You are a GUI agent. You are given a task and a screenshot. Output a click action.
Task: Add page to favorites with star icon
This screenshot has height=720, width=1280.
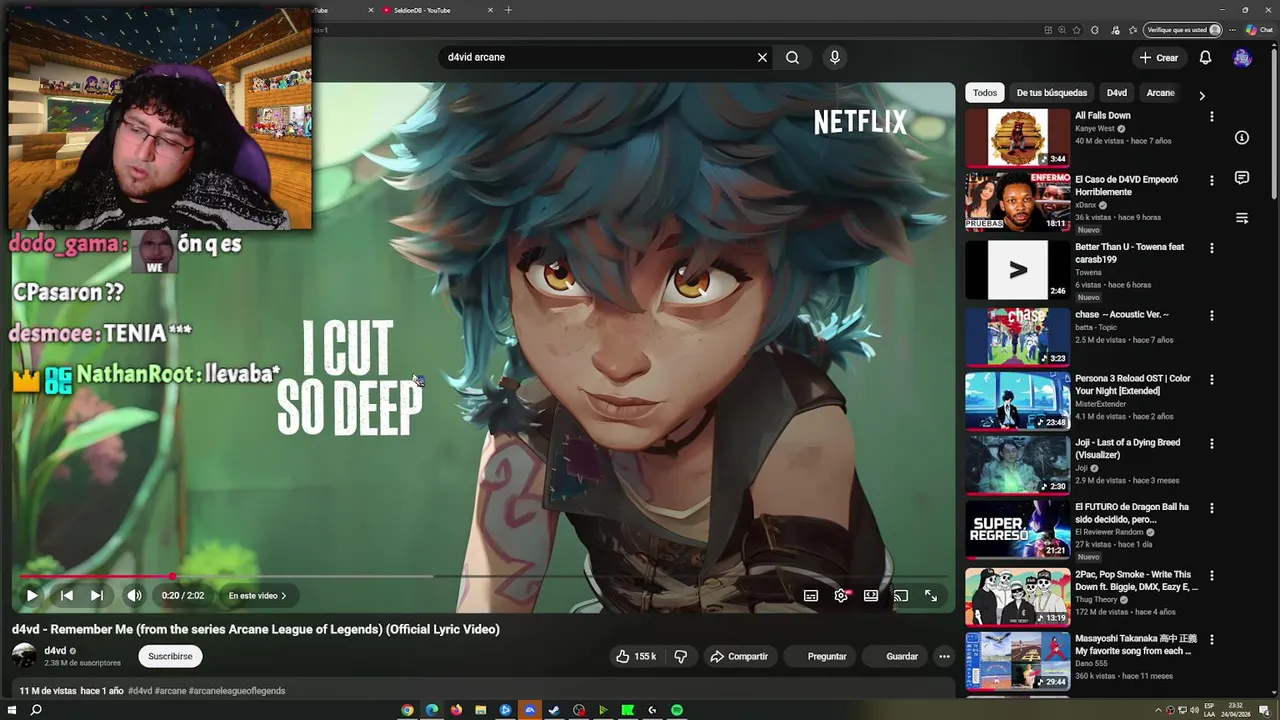1076,30
